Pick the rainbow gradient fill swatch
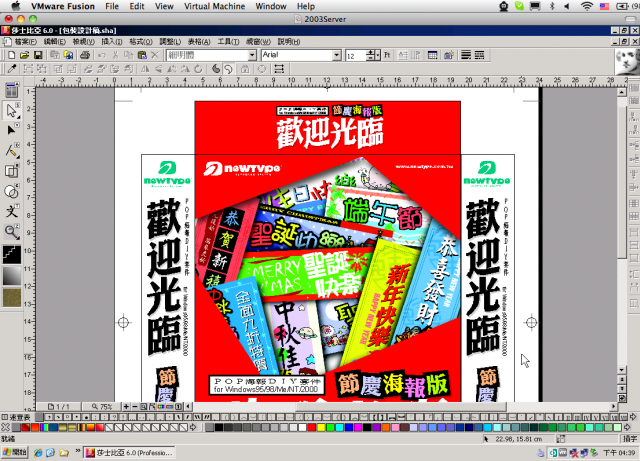640x461 pixels. [x=44, y=428]
